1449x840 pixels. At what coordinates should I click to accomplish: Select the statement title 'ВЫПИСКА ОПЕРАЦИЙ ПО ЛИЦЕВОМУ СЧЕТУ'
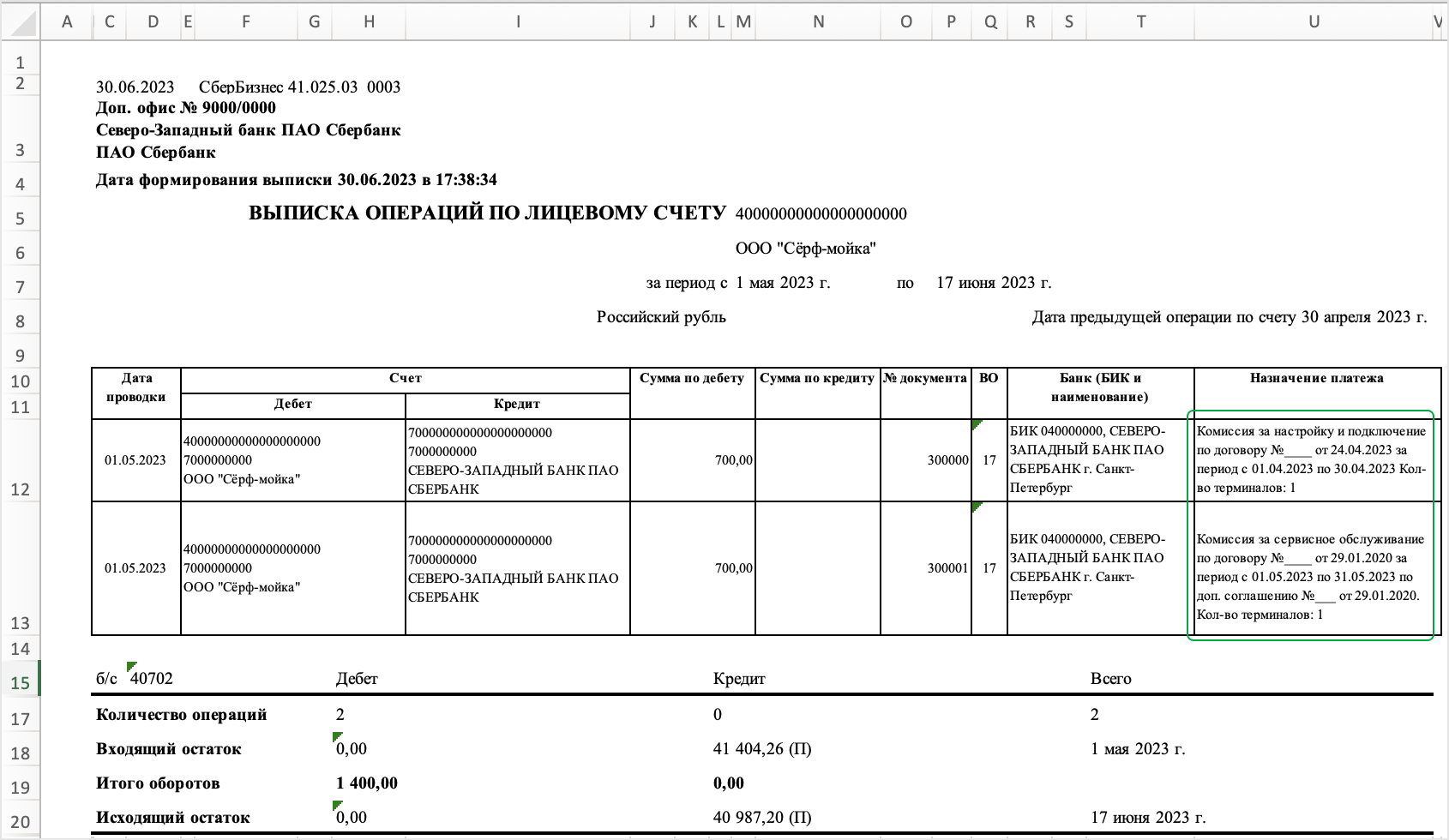(487, 213)
